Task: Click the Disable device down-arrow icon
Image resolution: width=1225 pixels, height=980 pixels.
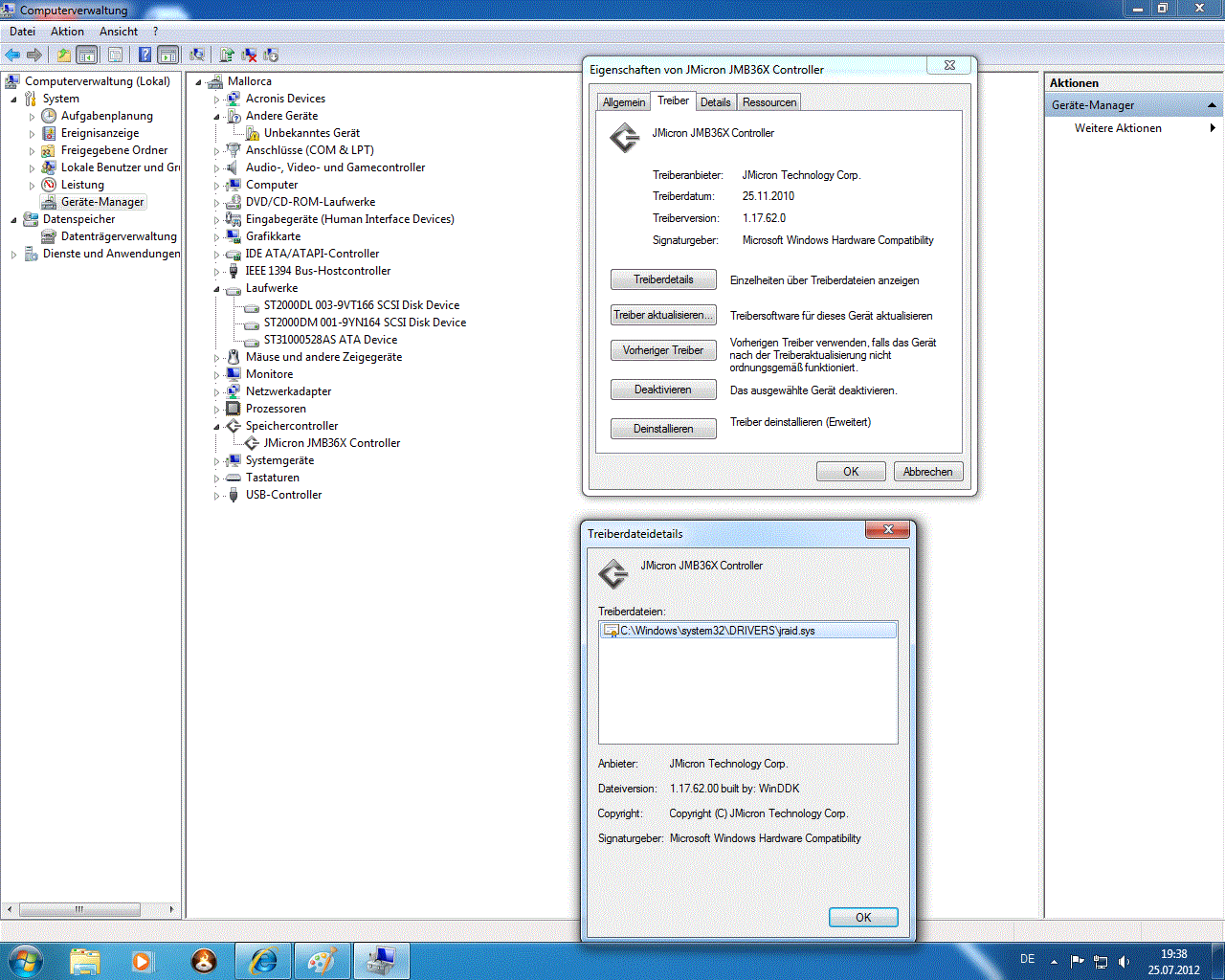Action: pyautogui.click(x=271, y=56)
